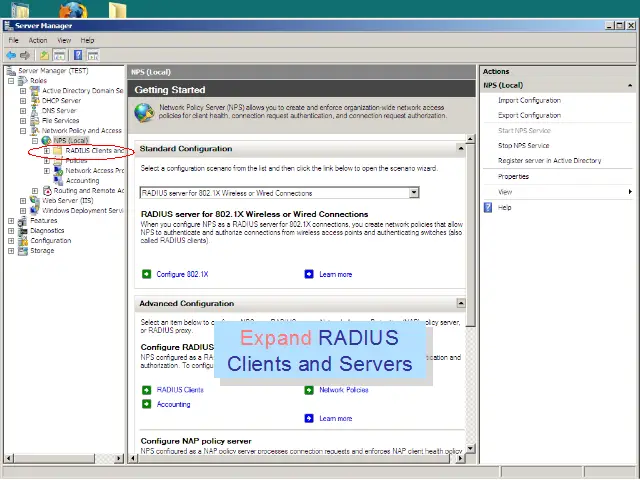Click the Configuration node icon
The height and width of the screenshot is (480, 640).
[23, 240]
